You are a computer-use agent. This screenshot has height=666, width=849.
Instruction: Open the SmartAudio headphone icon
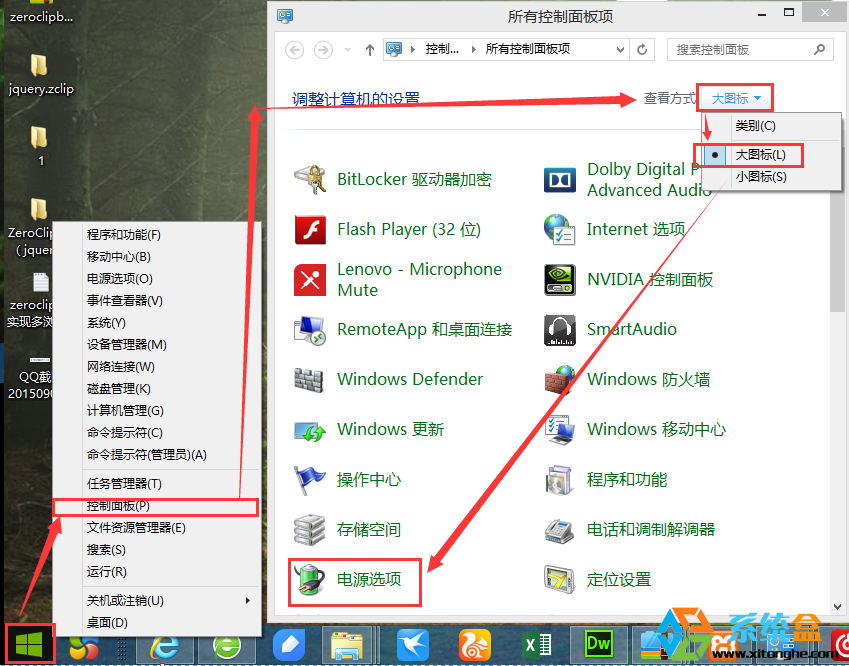click(559, 330)
